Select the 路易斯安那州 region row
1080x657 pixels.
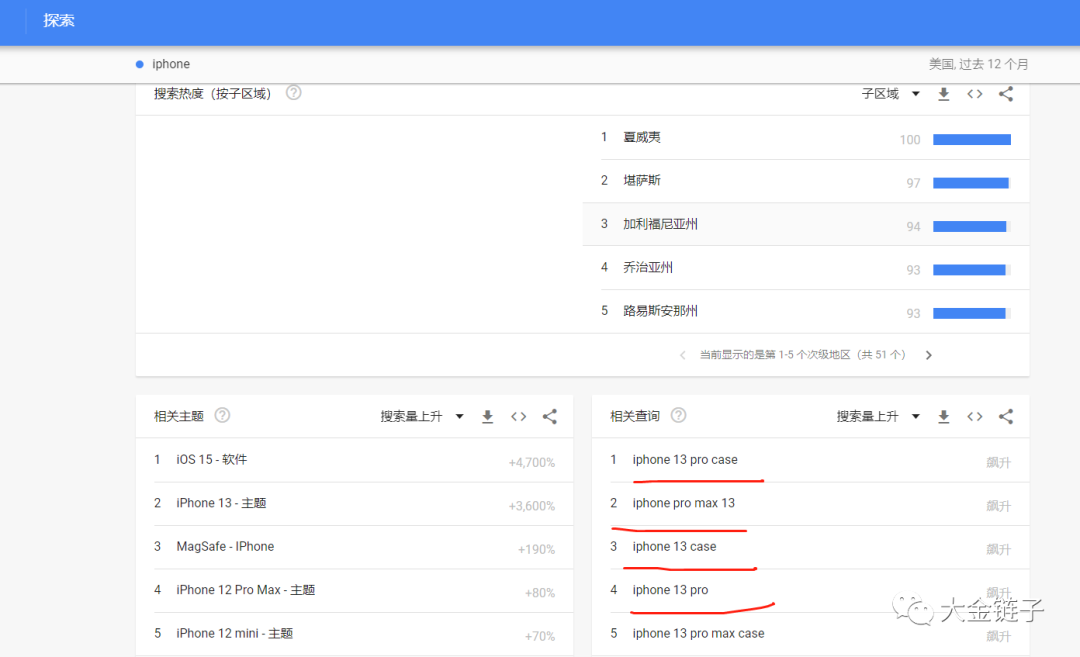click(806, 311)
